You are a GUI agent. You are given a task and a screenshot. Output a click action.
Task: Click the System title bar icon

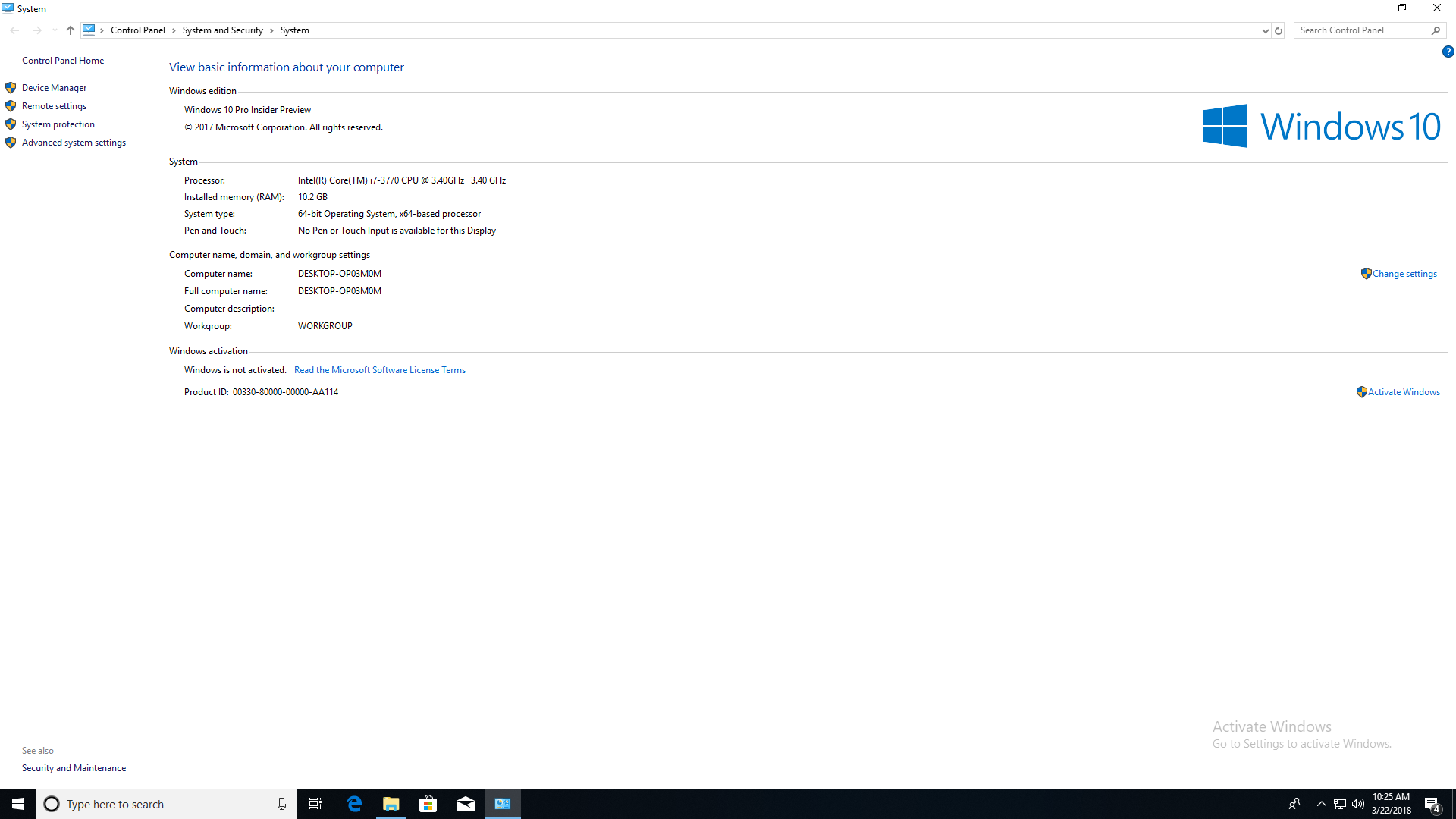(x=8, y=8)
